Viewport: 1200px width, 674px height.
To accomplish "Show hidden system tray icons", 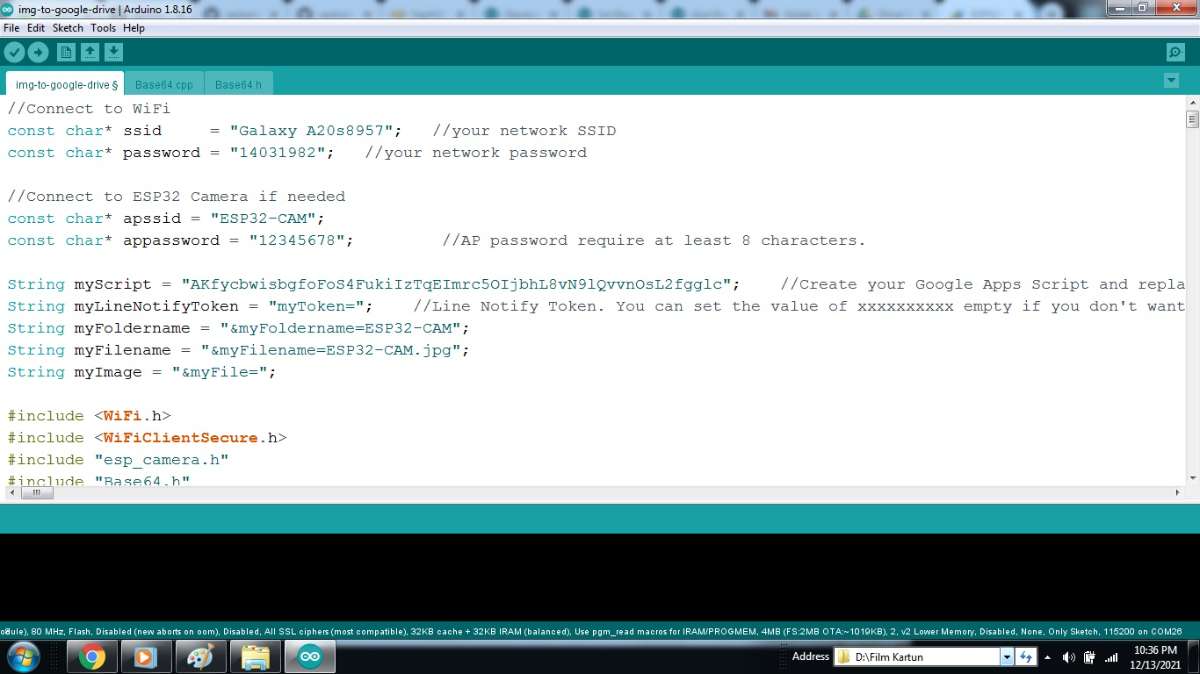I will [x=1047, y=657].
